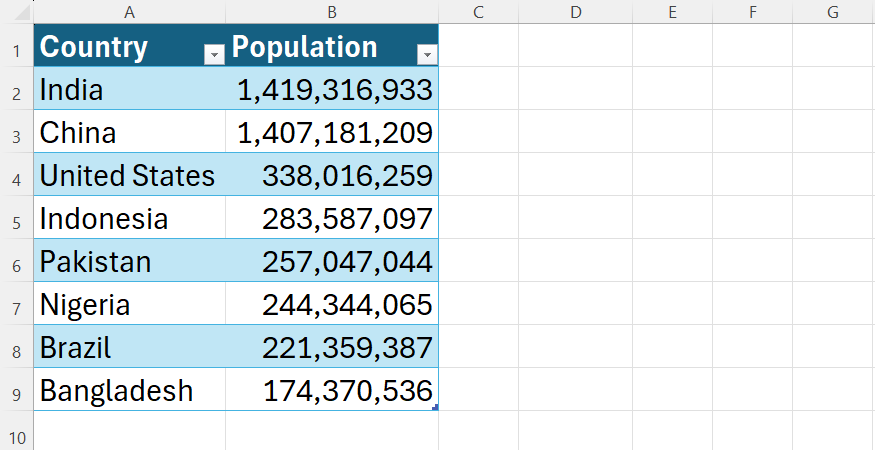The image size is (875, 450).
Task: Open the Country column filter dropdown
Action: (x=214, y=55)
